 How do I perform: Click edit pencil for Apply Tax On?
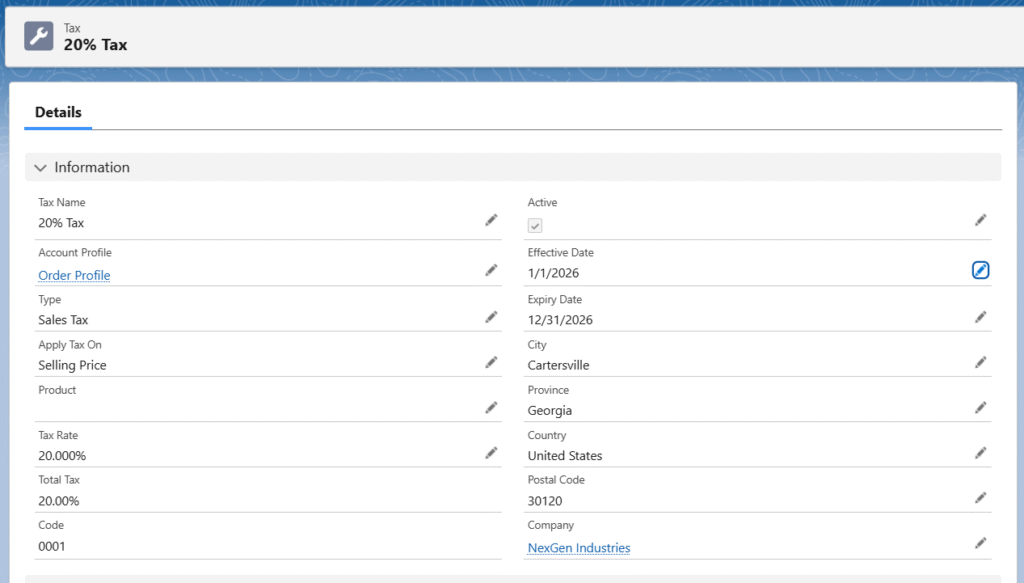tap(491, 362)
